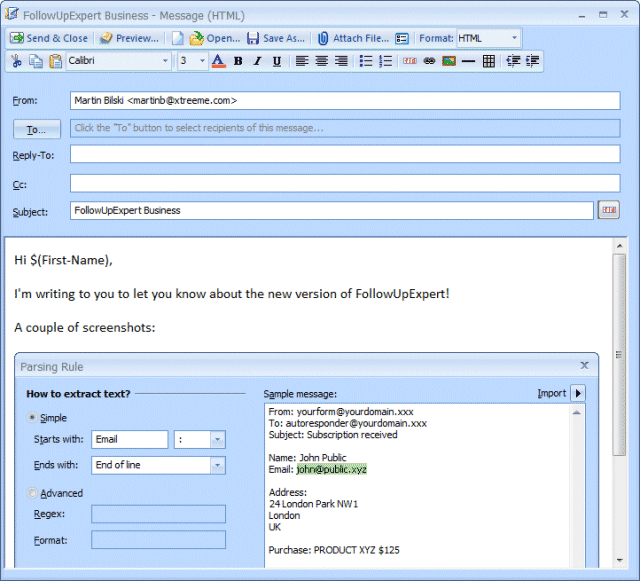Insert a picture into the message

click(449, 61)
